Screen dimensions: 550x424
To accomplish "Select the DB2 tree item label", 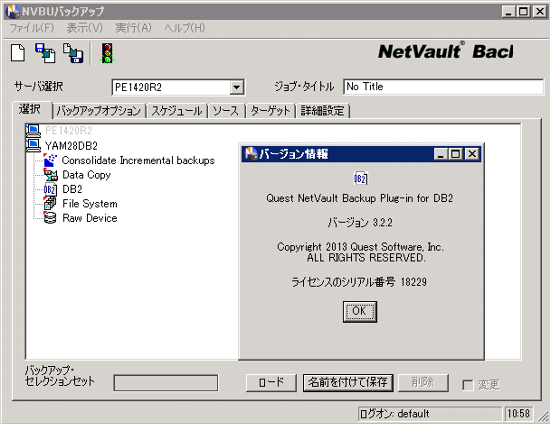I will 72,189.
